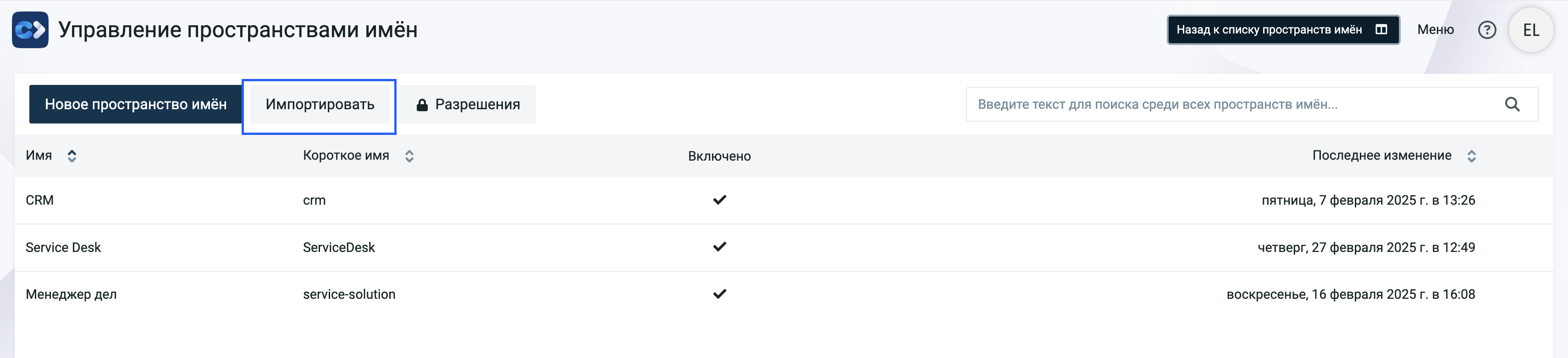Toggle the Включено checkmark for Менеджер дел
The height and width of the screenshot is (358, 1568).
[x=719, y=294]
